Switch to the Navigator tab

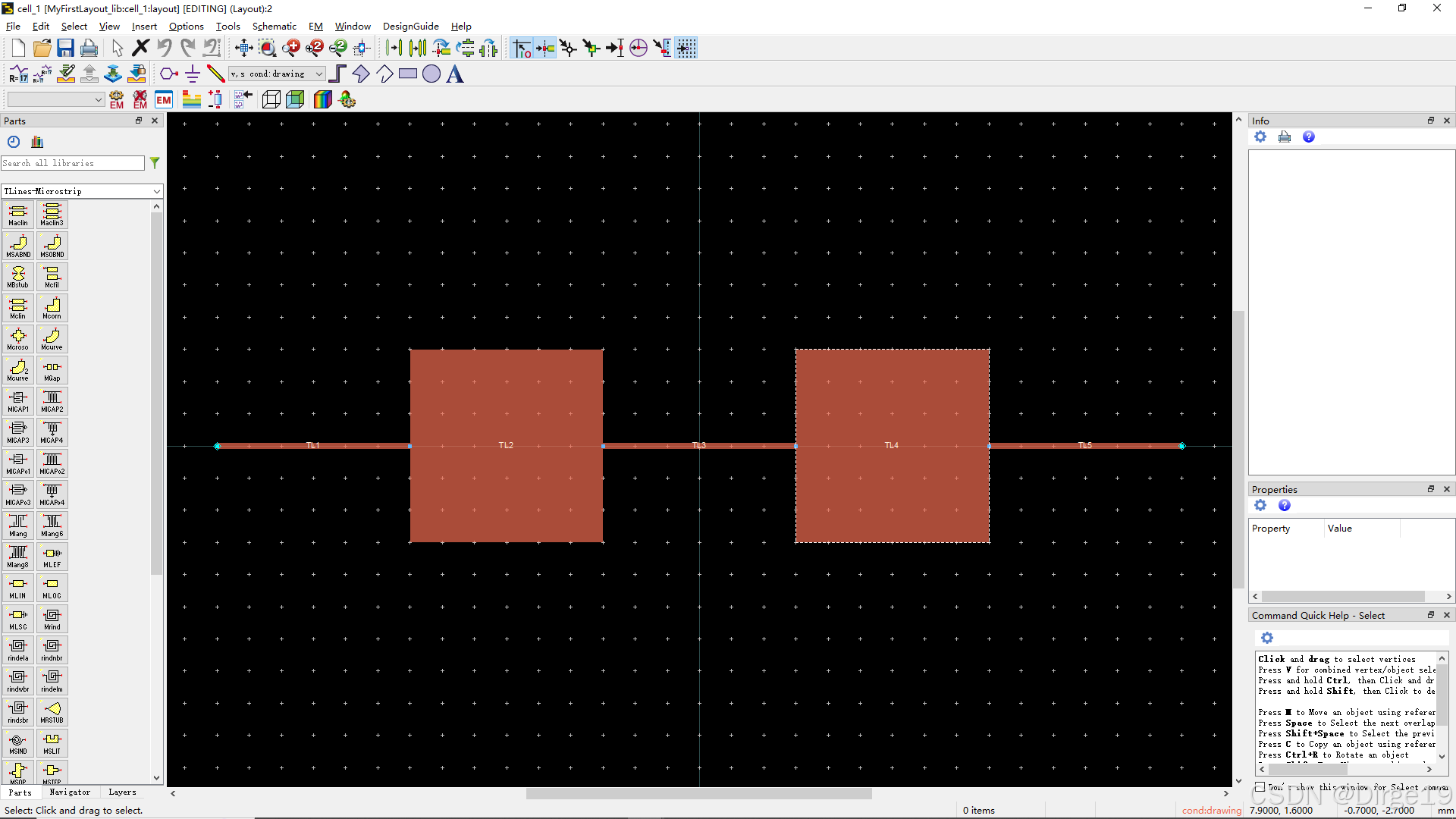(x=70, y=792)
